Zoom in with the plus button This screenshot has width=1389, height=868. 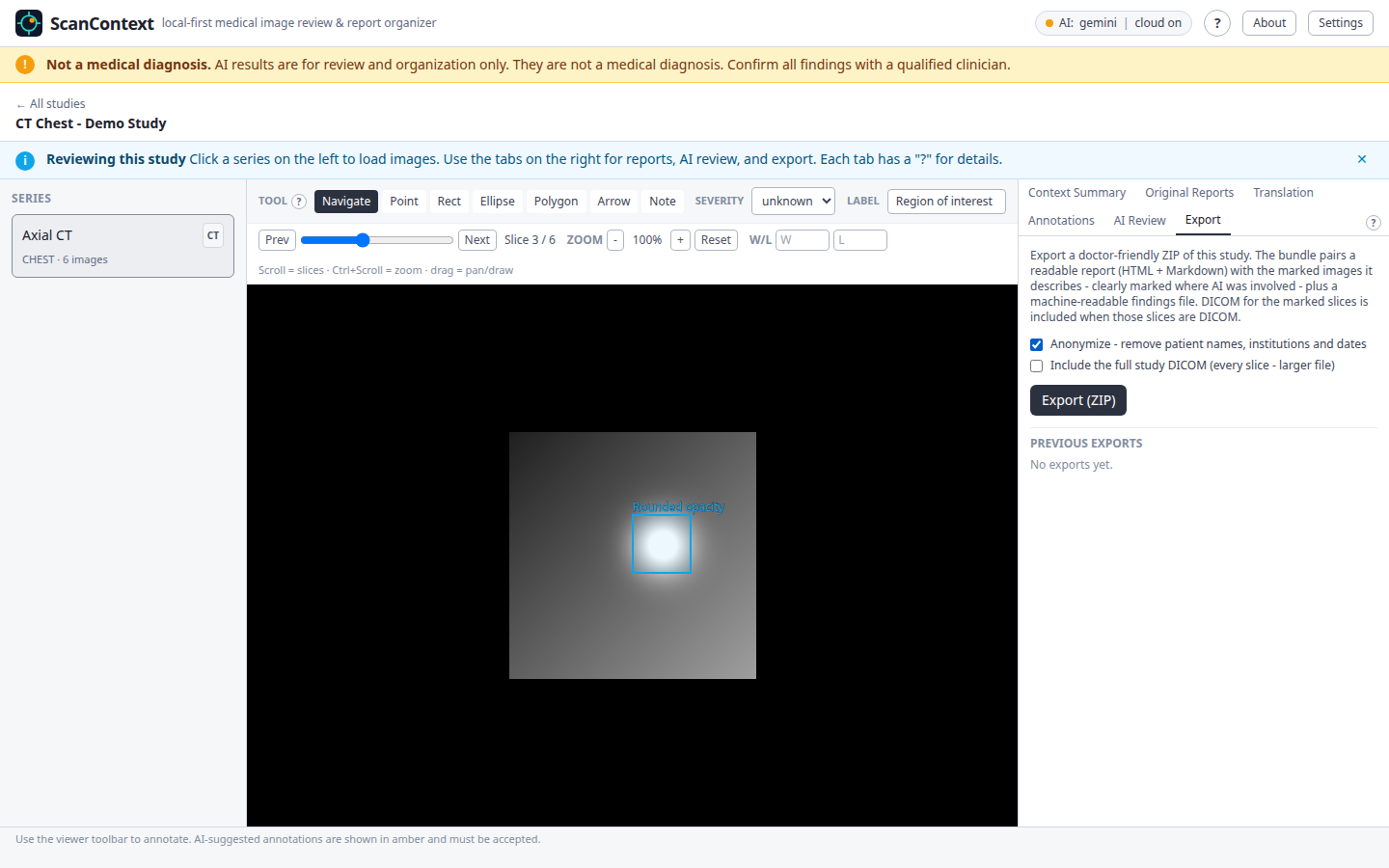(680, 240)
